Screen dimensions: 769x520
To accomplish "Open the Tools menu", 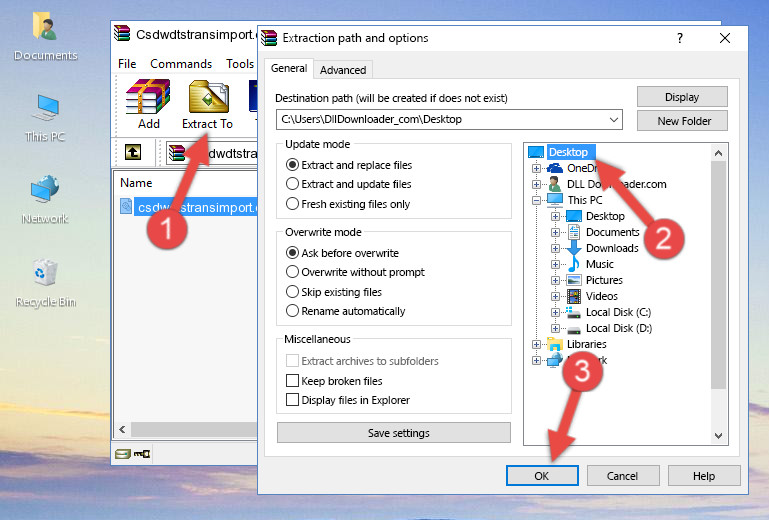I will pos(240,64).
